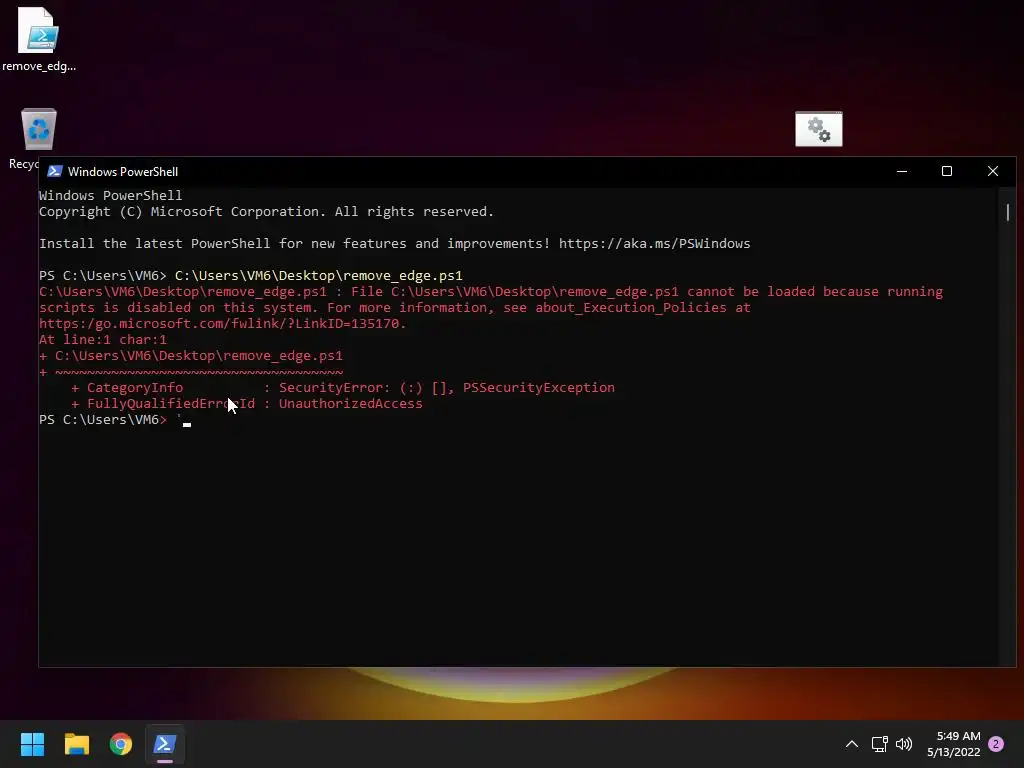Open the Recycle Bin desktop icon
This screenshot has width=1024, height=768.
(38, 129)
